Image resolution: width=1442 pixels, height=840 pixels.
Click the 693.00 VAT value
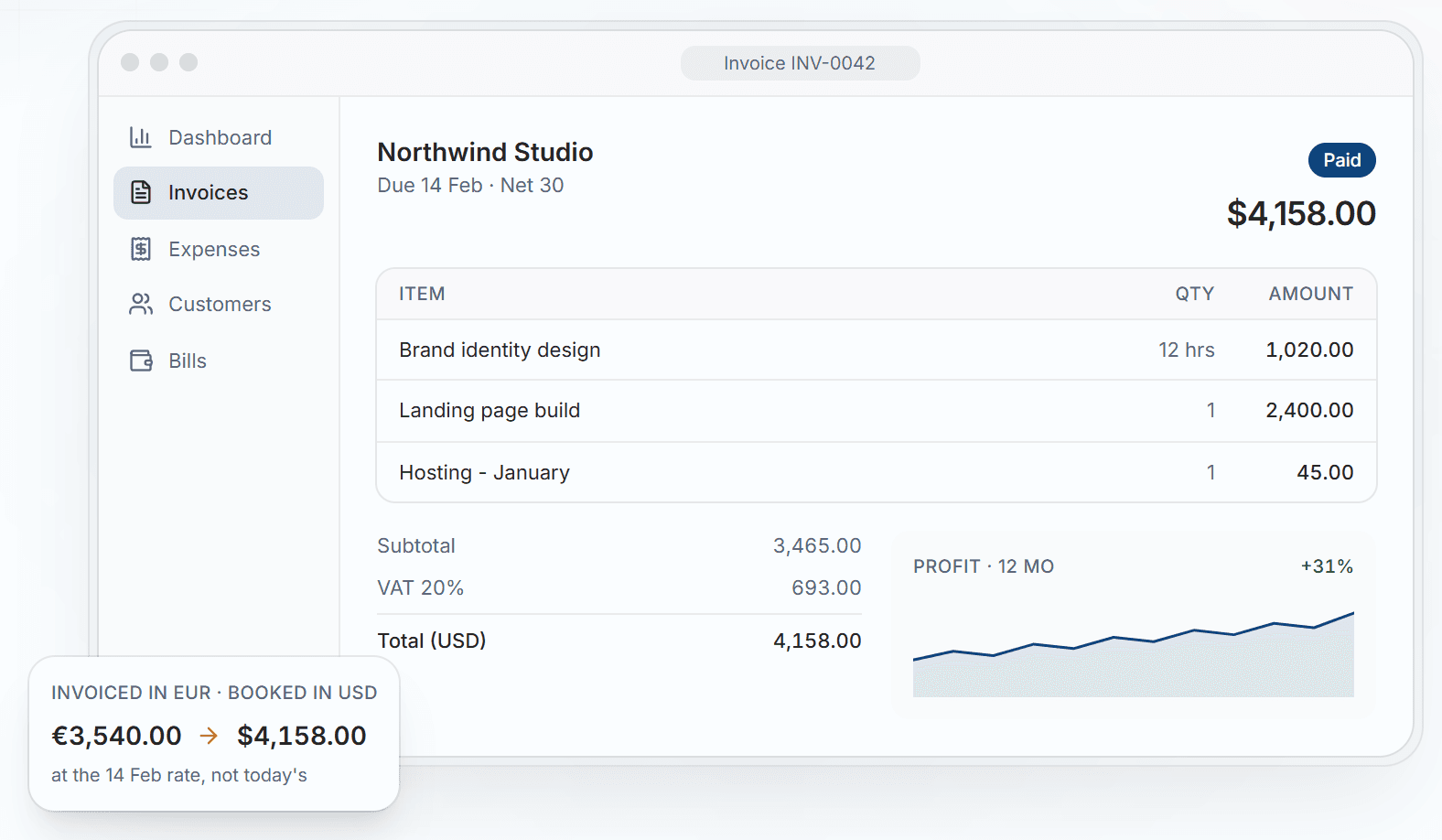826,587
